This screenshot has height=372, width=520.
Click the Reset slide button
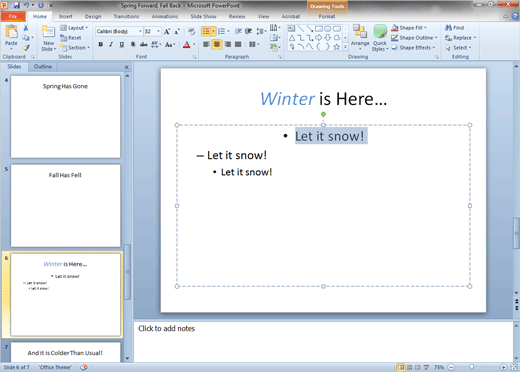71,38
